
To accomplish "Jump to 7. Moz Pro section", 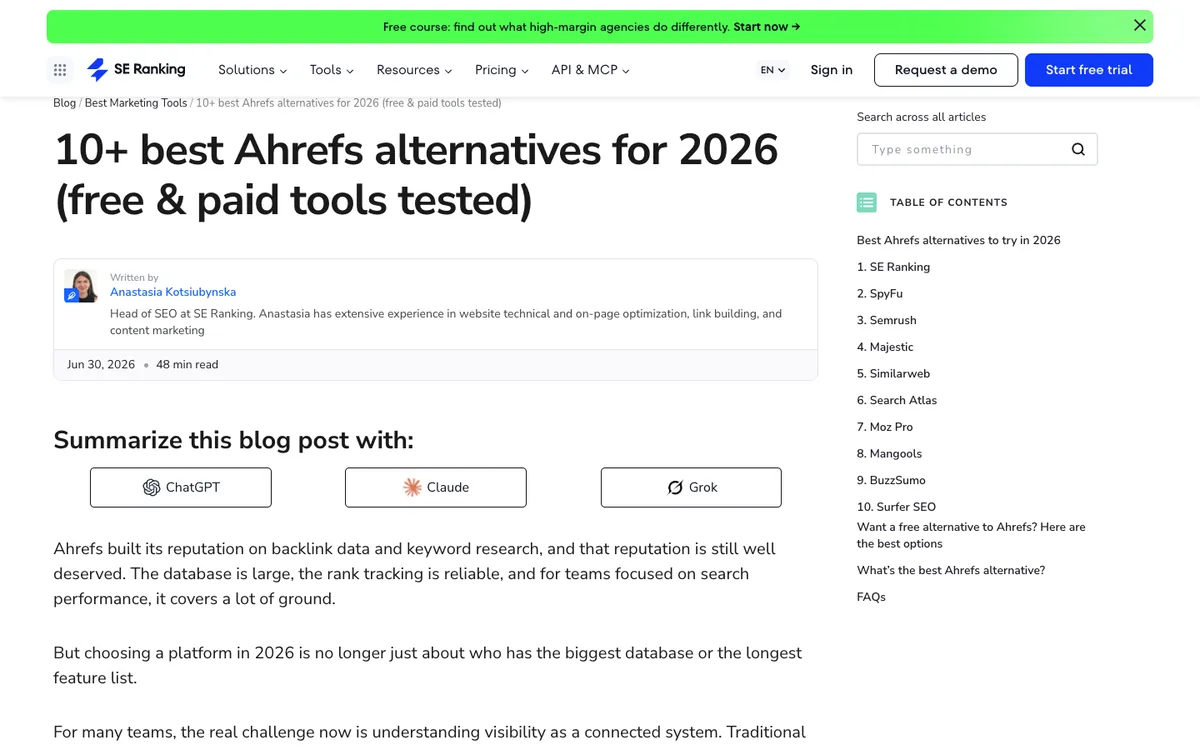I will (885, 427).
